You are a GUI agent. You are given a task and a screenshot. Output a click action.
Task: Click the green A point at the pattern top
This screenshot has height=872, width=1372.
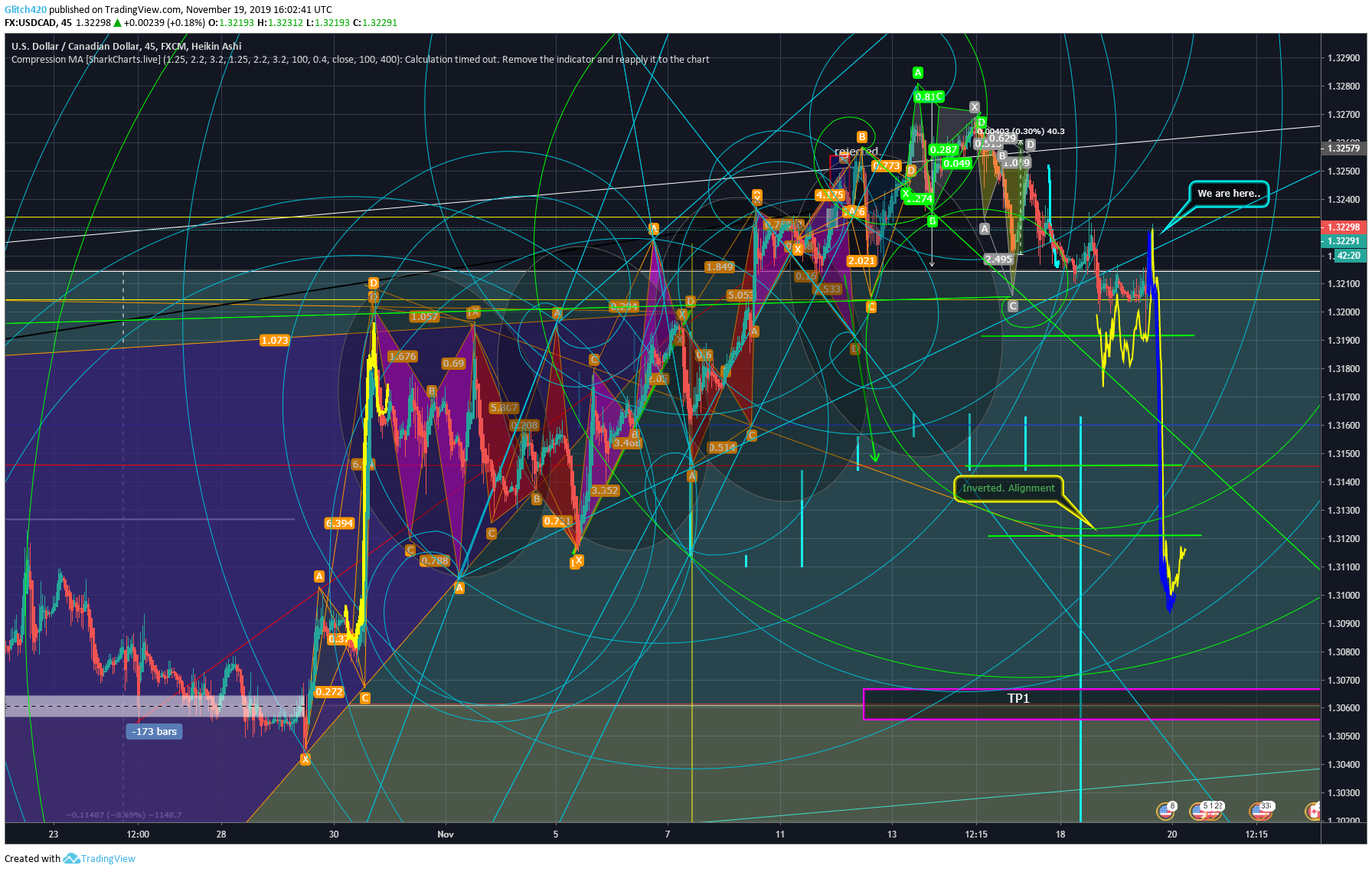pyautogui.click(x=918, y=73)
